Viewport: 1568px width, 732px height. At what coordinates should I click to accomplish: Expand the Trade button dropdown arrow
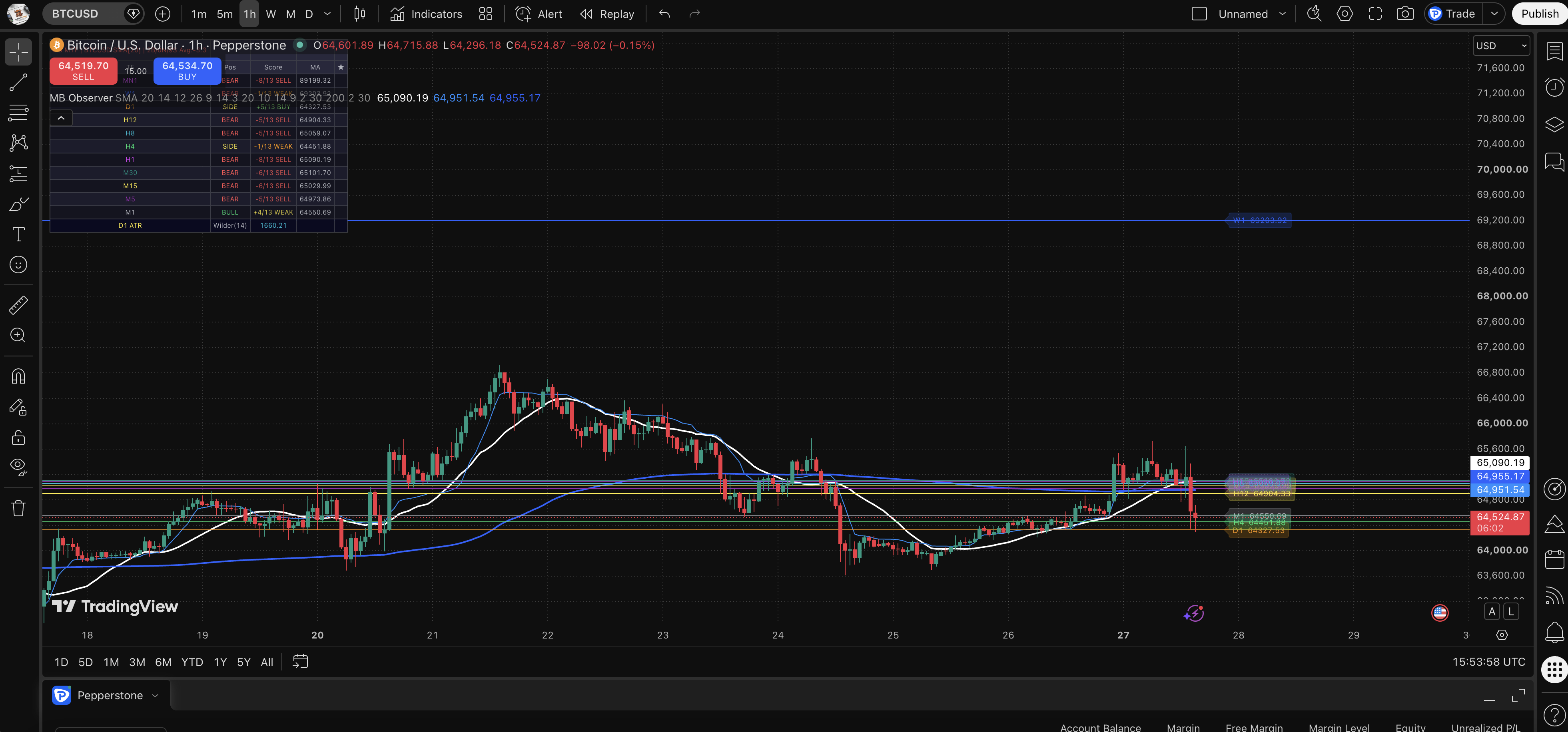[x=1494, y=14]
